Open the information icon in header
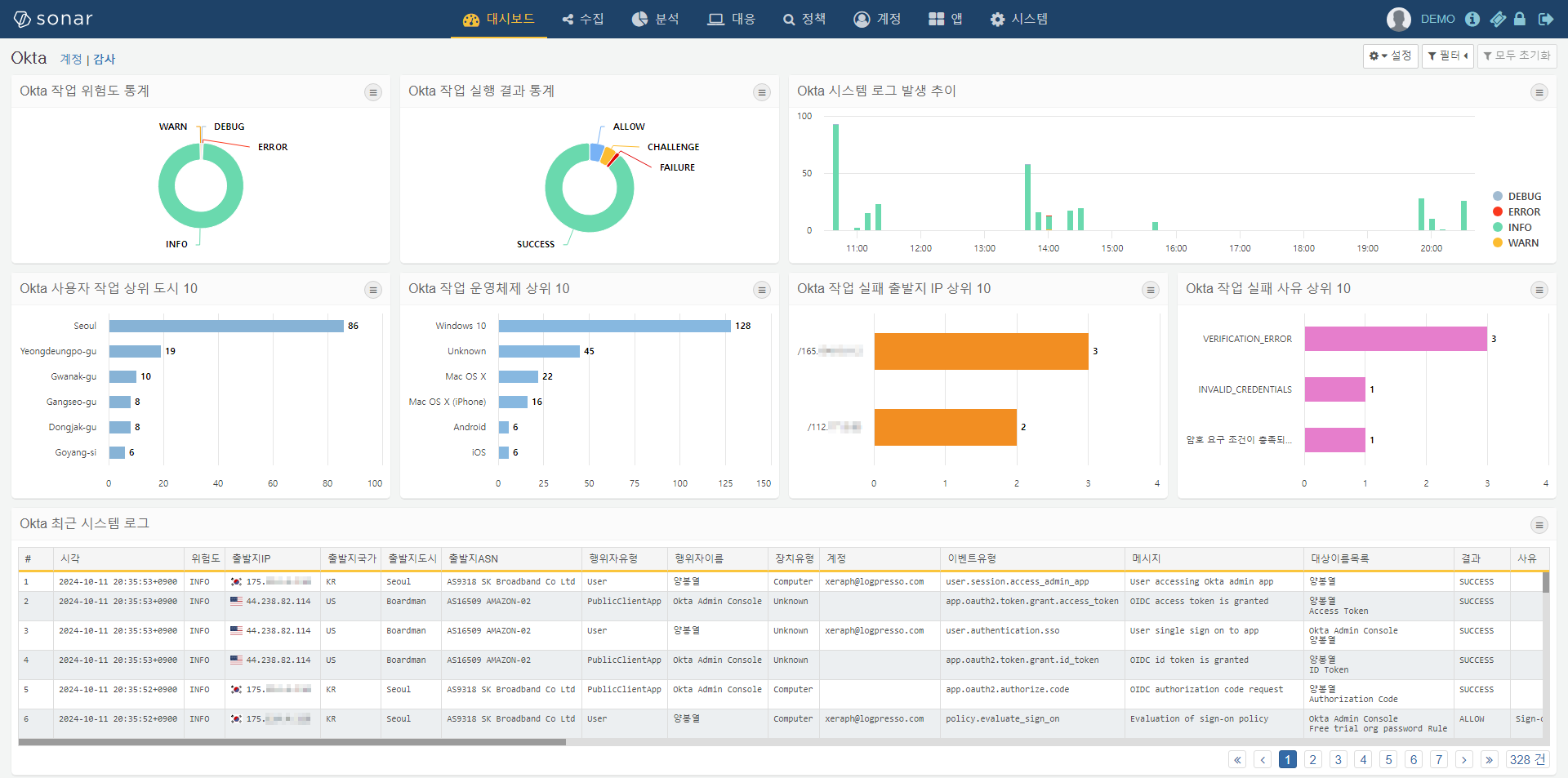This screenshot has width=1568, height=778. pyautogui.click(x=1472, y=19)
